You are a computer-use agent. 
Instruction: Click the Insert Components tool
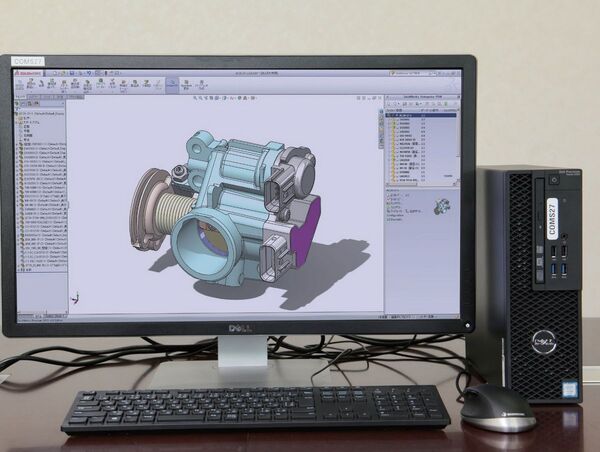(31, 83)
